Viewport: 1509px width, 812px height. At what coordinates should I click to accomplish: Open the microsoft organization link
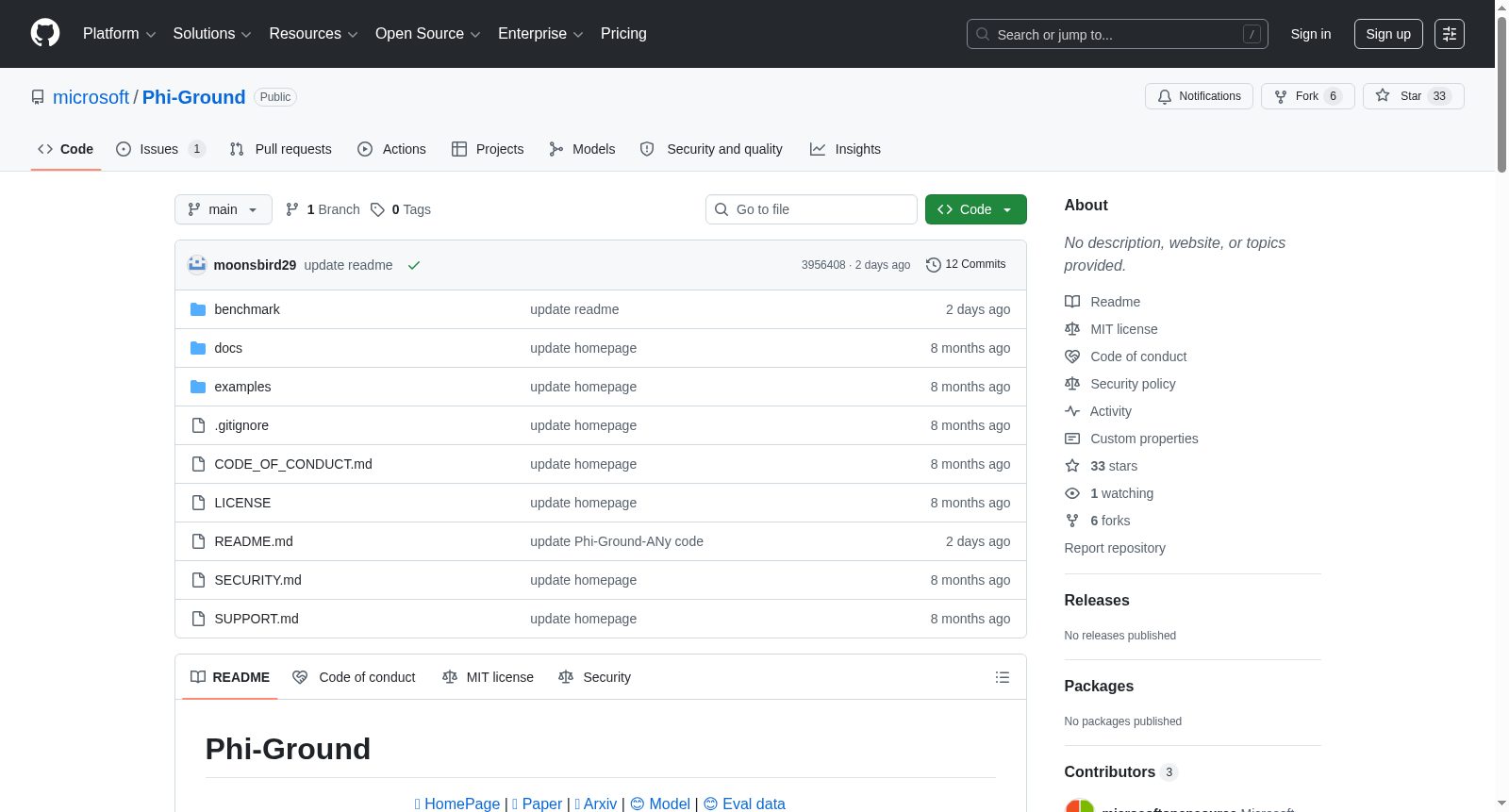[x=91, y=97]
